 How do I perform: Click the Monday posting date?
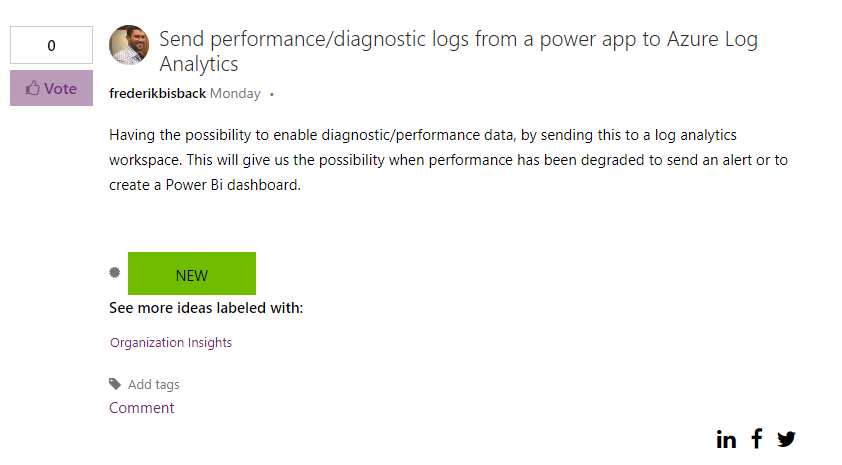[235, 94]
